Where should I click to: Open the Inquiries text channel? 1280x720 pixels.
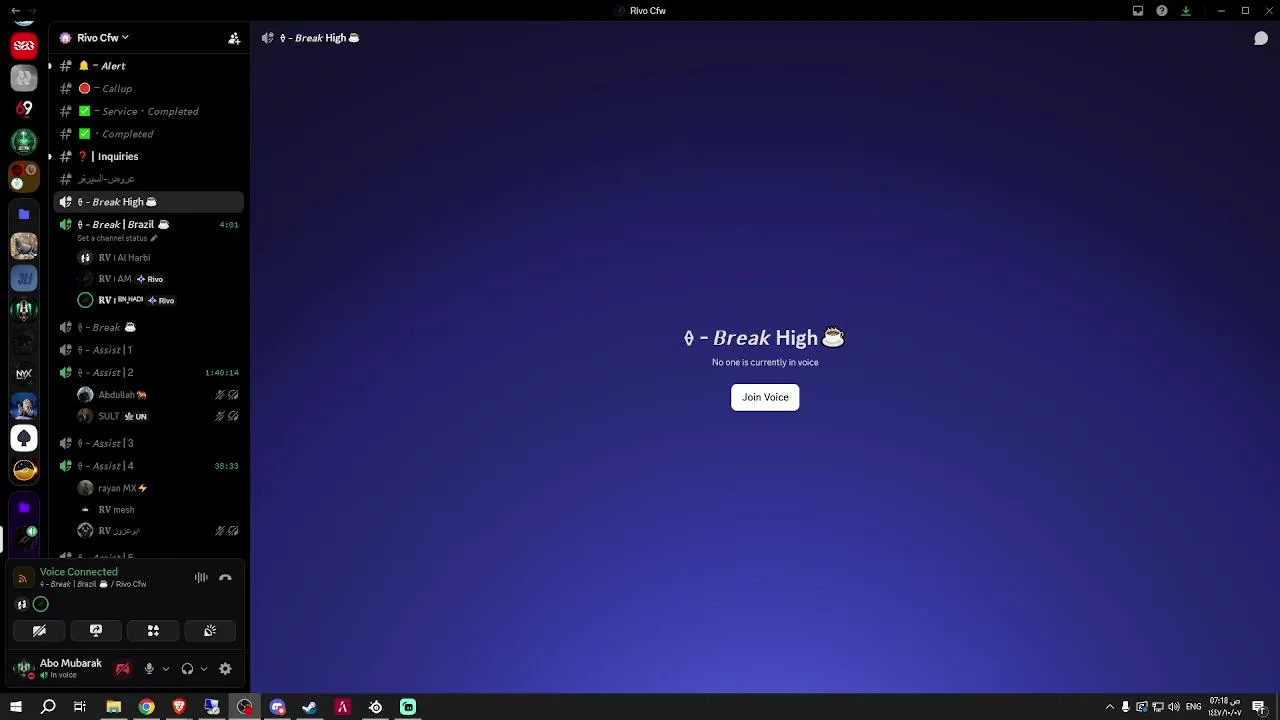(x=148, y=157)
